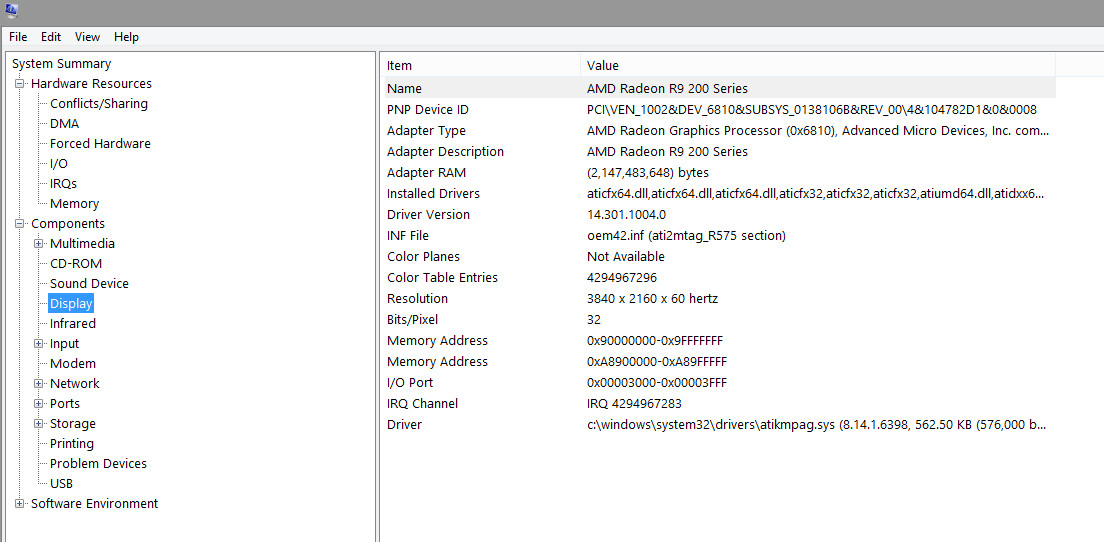Select the CD-ROM tree item
1104x542 pixels.
75,264
